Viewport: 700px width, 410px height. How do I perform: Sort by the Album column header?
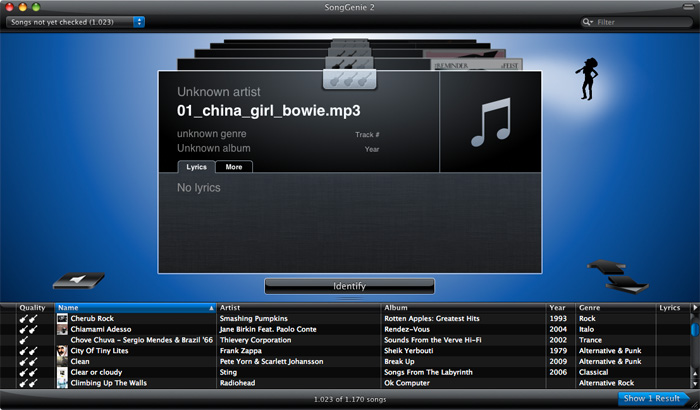(463, 308)
